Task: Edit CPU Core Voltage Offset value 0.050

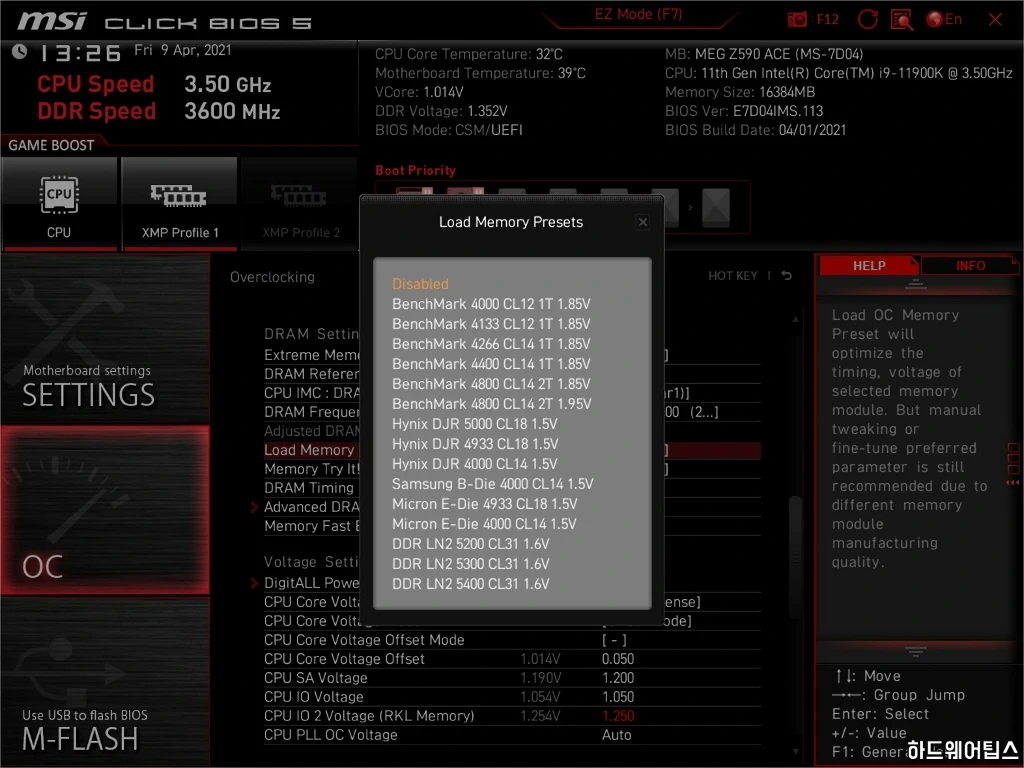Action: click(x=618, y=660)
